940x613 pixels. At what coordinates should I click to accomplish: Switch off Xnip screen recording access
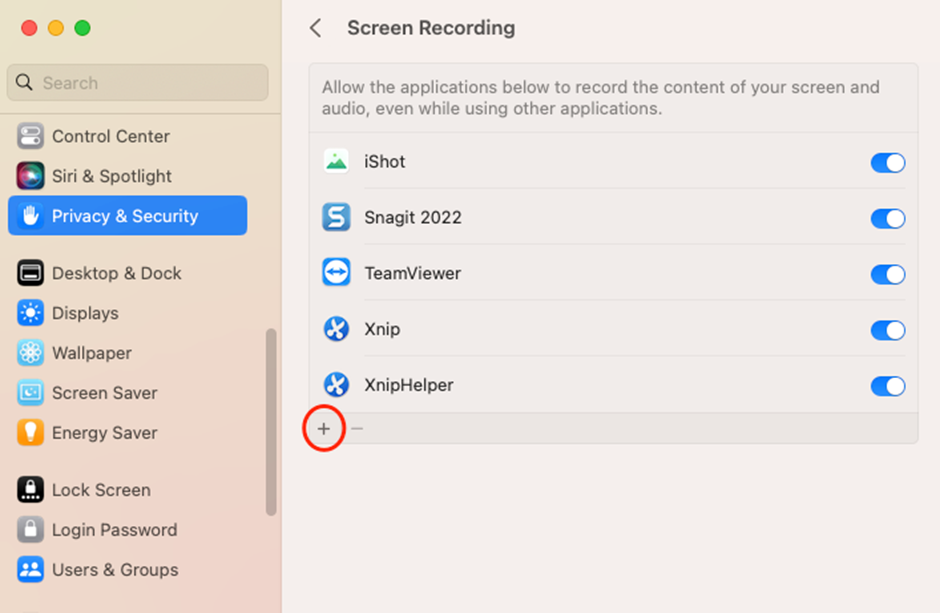point(887,330)
